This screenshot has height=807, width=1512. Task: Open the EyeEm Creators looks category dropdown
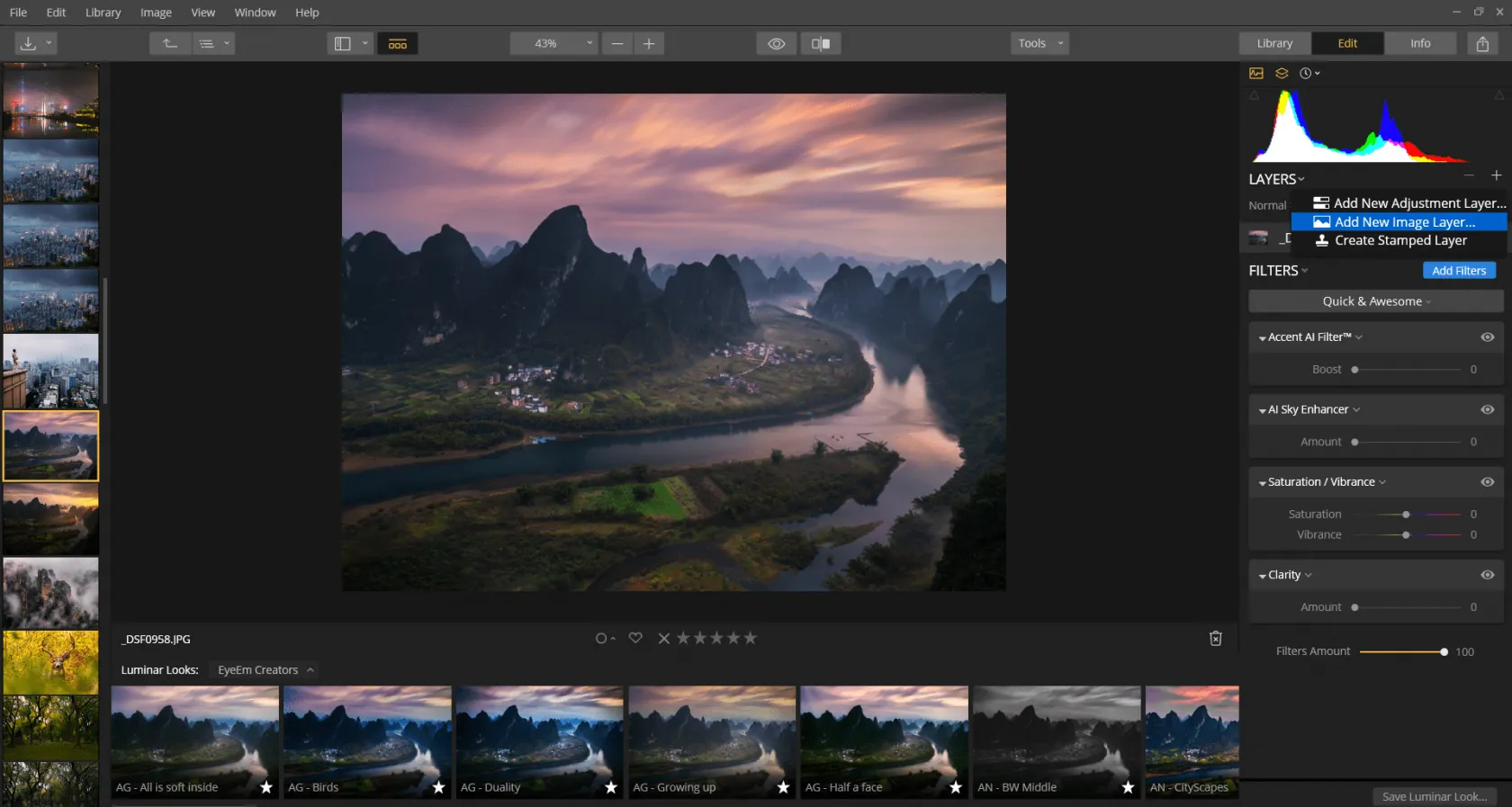tap(265, 670)
